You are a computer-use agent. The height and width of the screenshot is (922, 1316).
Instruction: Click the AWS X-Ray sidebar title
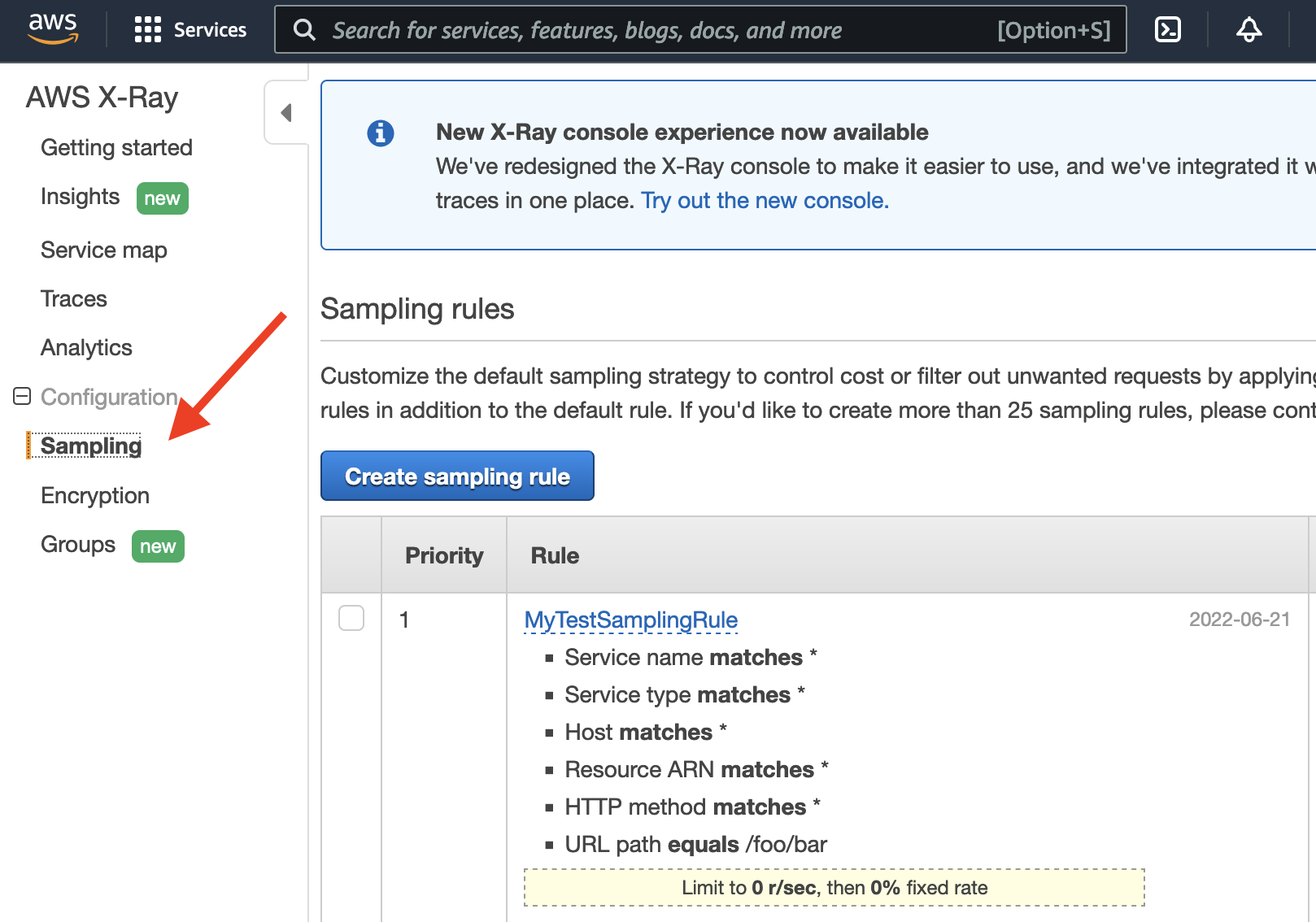102,98
